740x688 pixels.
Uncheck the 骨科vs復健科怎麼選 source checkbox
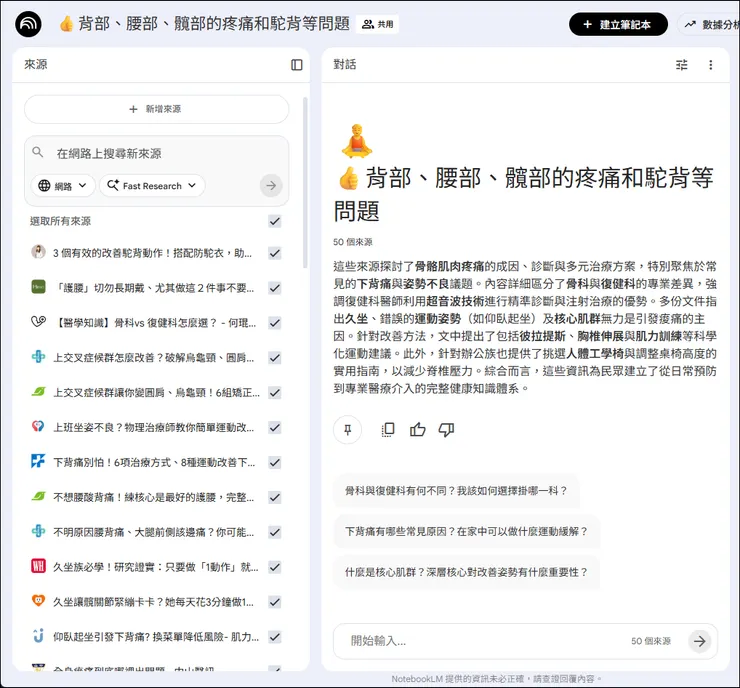(275, 323)
